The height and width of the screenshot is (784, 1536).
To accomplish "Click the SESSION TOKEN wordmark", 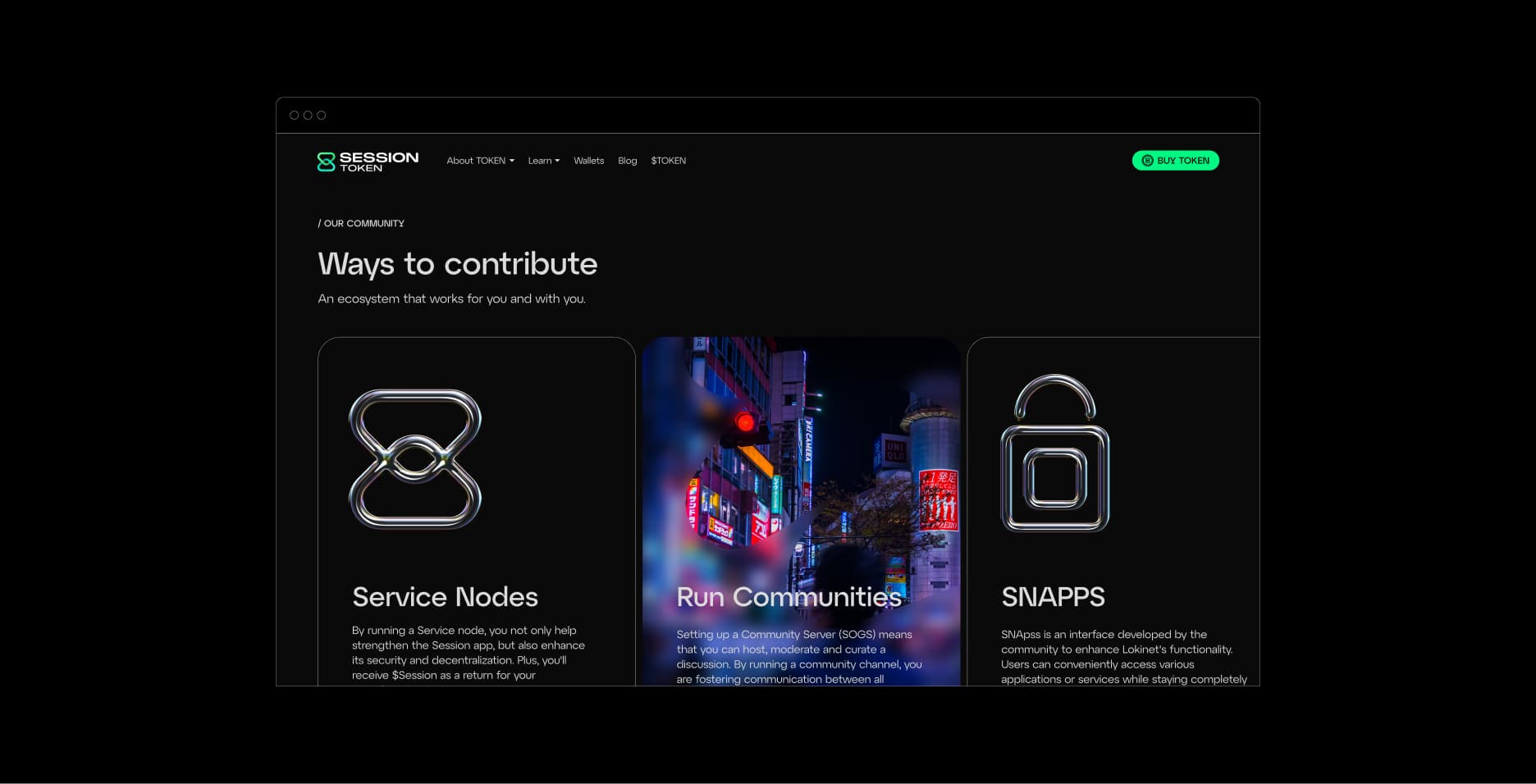I will [378, 161].
